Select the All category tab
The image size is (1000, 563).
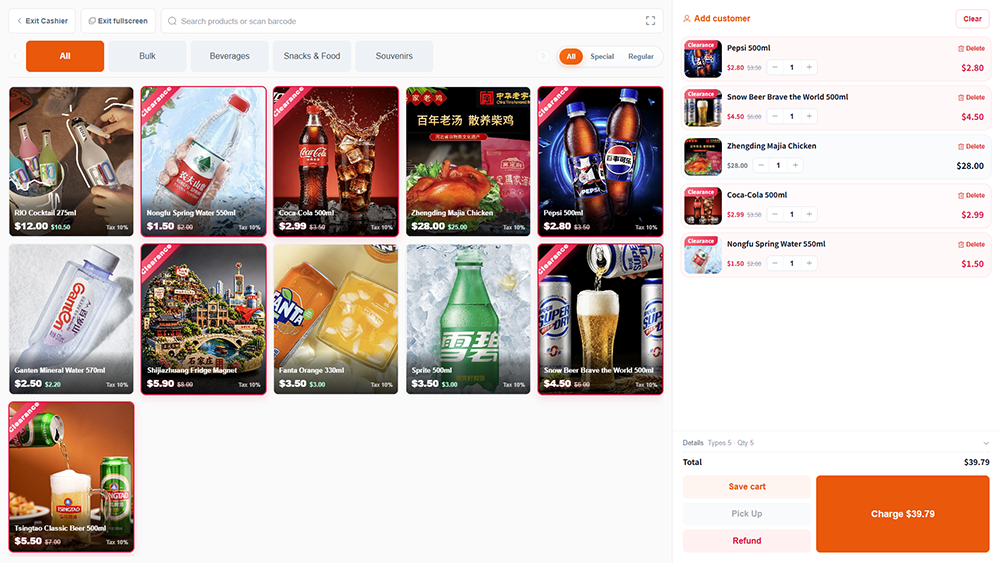[x=65, y=56]
